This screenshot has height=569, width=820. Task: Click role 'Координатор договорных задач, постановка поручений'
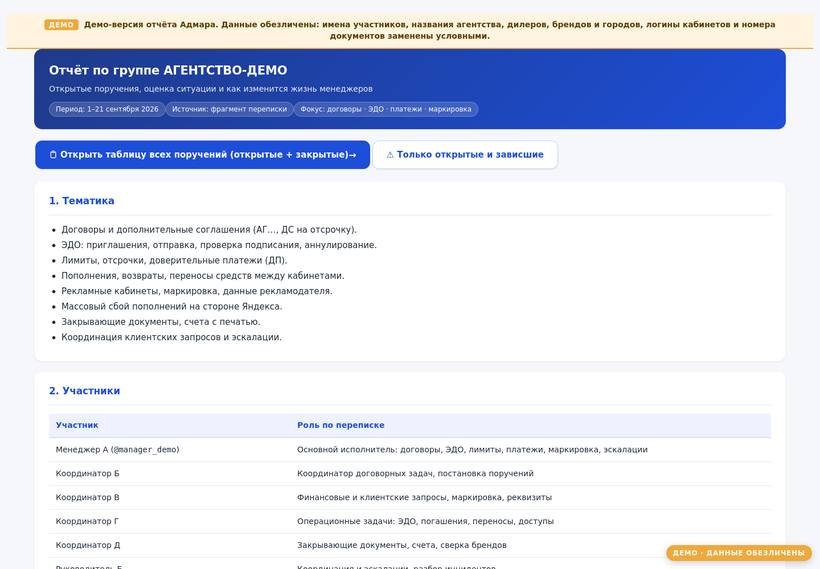pos(415,473)
